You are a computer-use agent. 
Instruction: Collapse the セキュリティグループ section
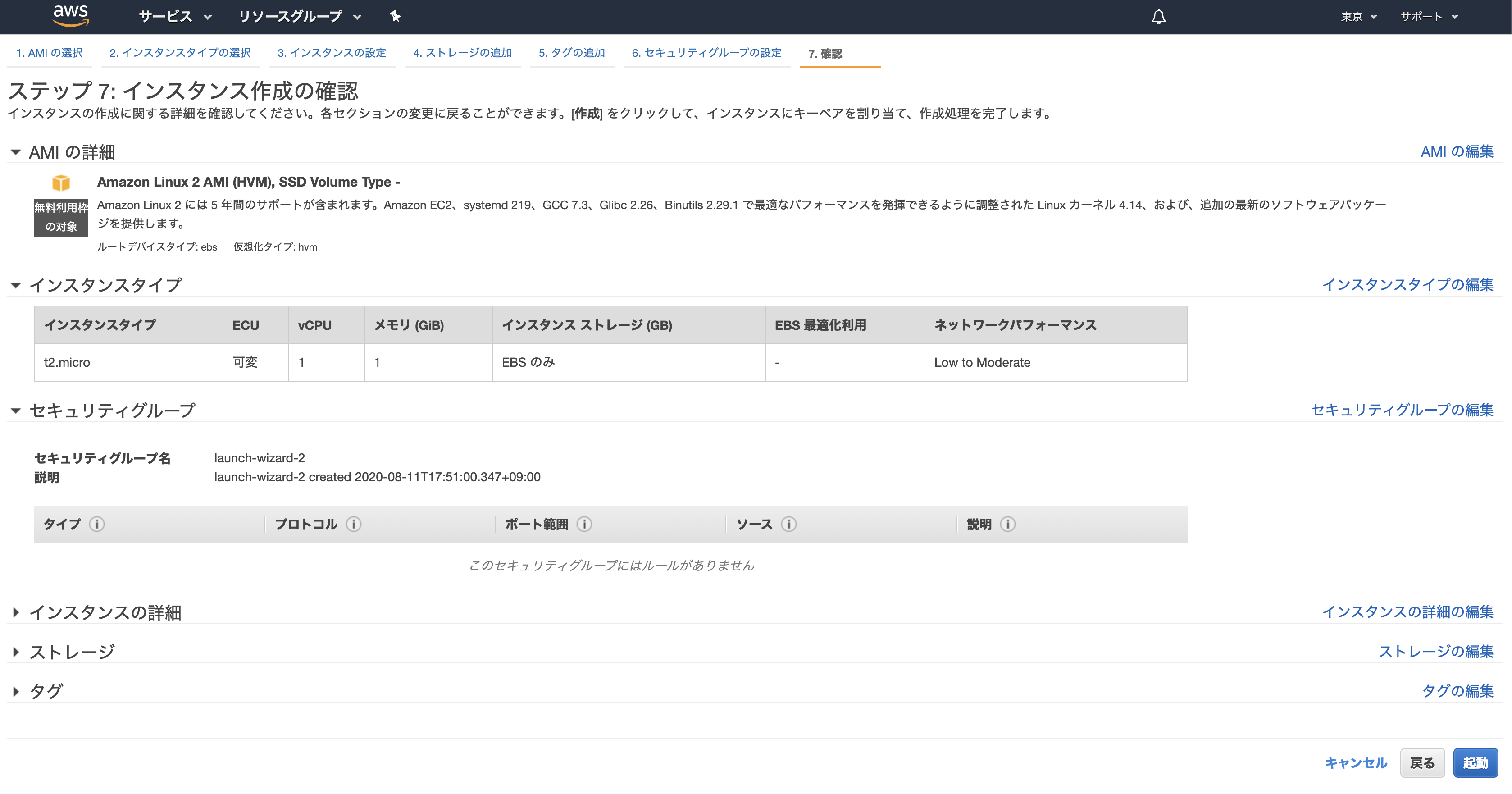(16, 411)
